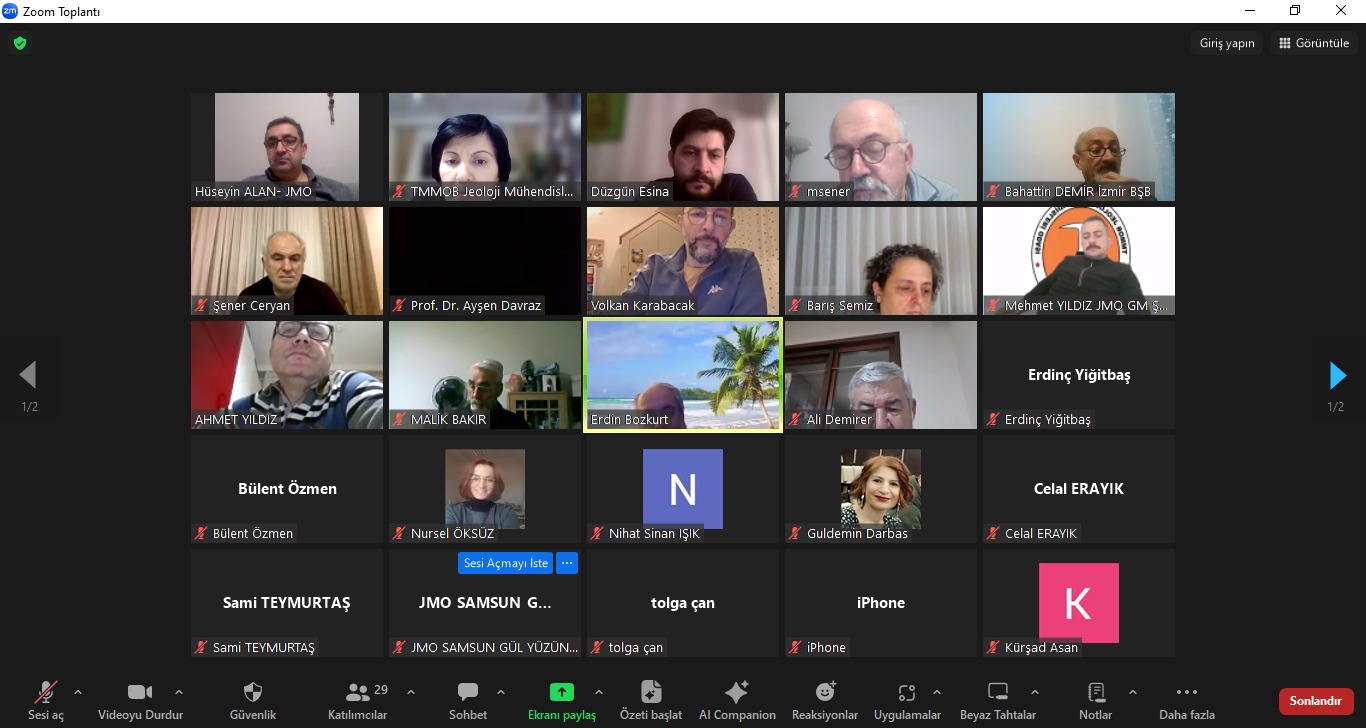Click the red Sonlandır end button
The width and height of the screenshot is (1366, 728).
1315,701
